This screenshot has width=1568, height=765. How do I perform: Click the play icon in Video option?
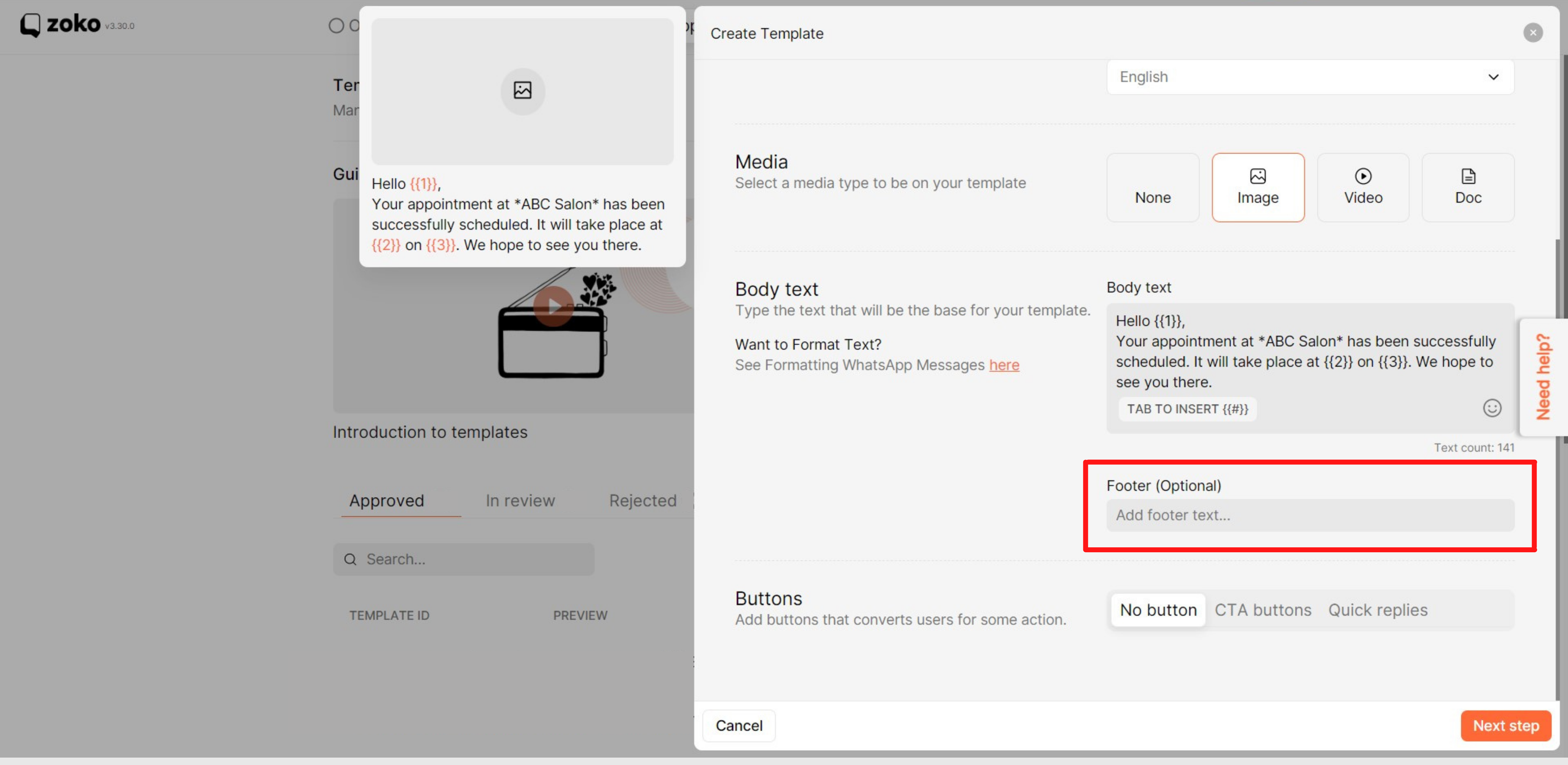1363,176
